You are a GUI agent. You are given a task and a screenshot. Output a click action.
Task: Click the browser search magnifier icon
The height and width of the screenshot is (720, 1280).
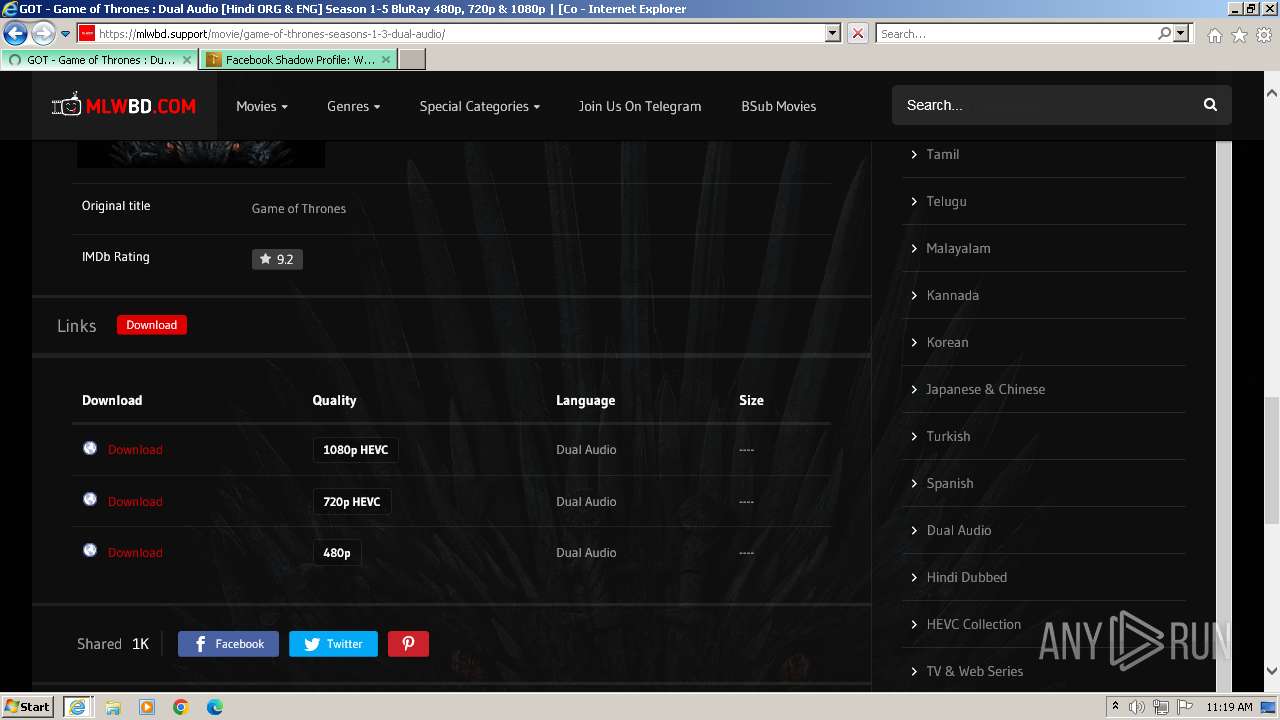point(1164,34)
